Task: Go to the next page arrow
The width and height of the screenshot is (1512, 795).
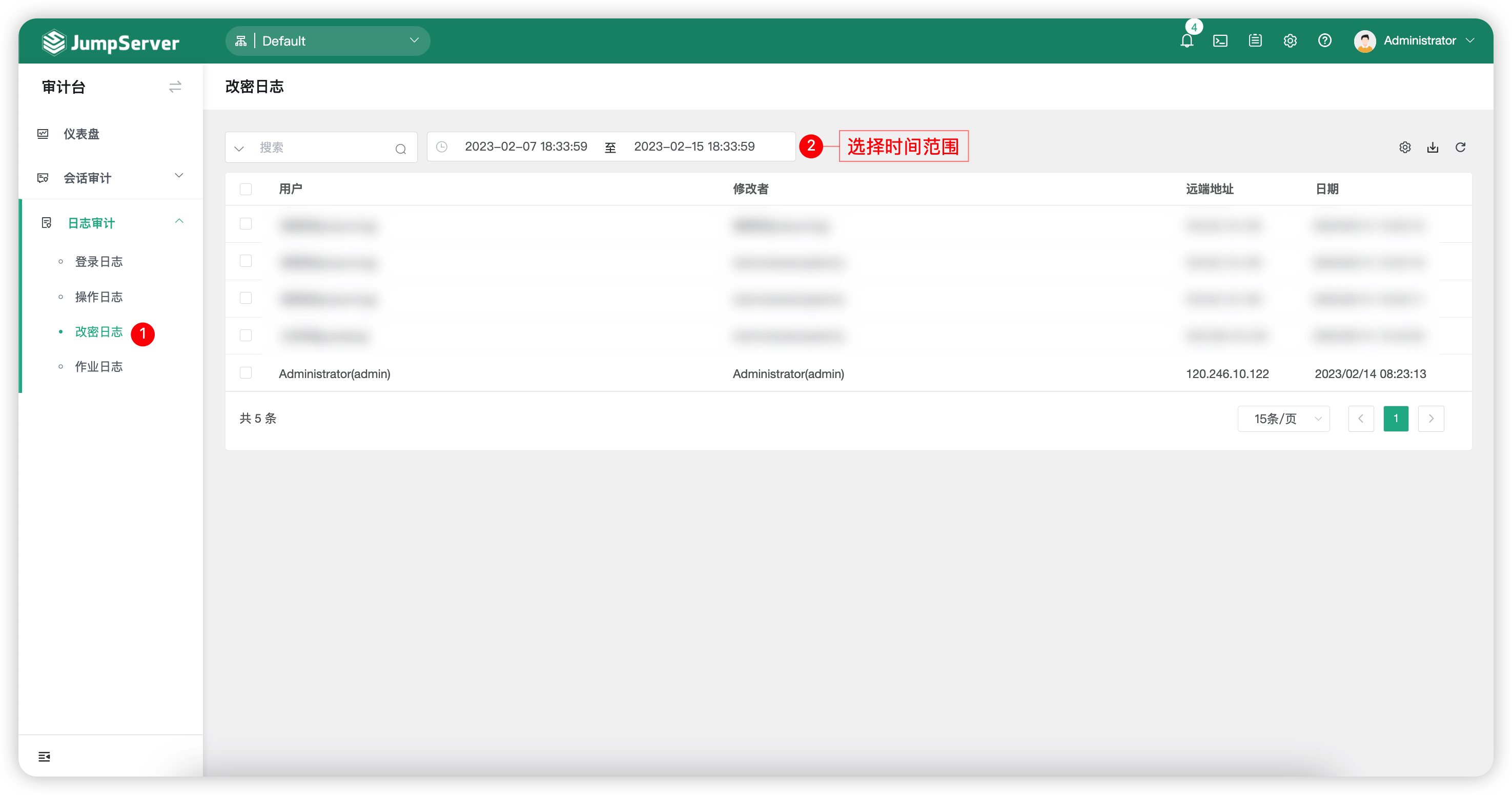Action: 1431,419
